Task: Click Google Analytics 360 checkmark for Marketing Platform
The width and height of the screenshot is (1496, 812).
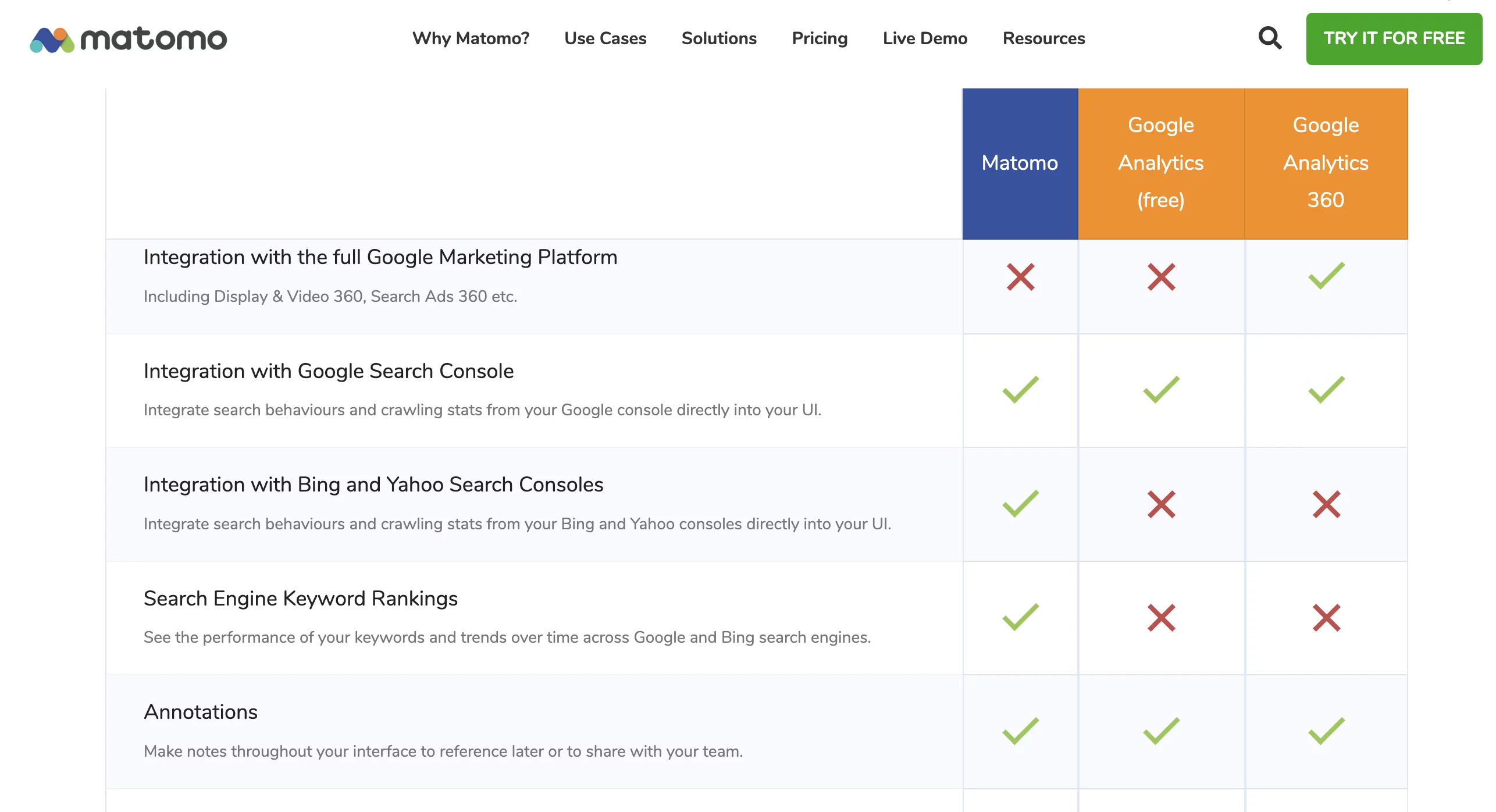Action: point(1326,276)
